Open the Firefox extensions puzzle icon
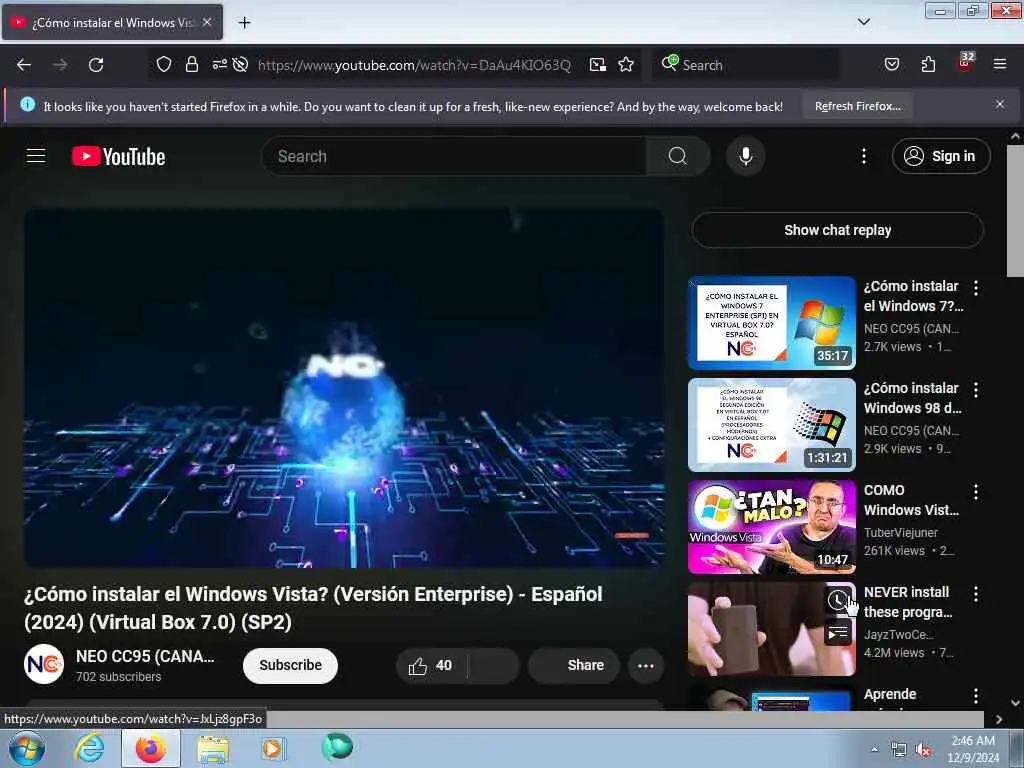Viewport: 1024px width, 768px height. (928, 64)
